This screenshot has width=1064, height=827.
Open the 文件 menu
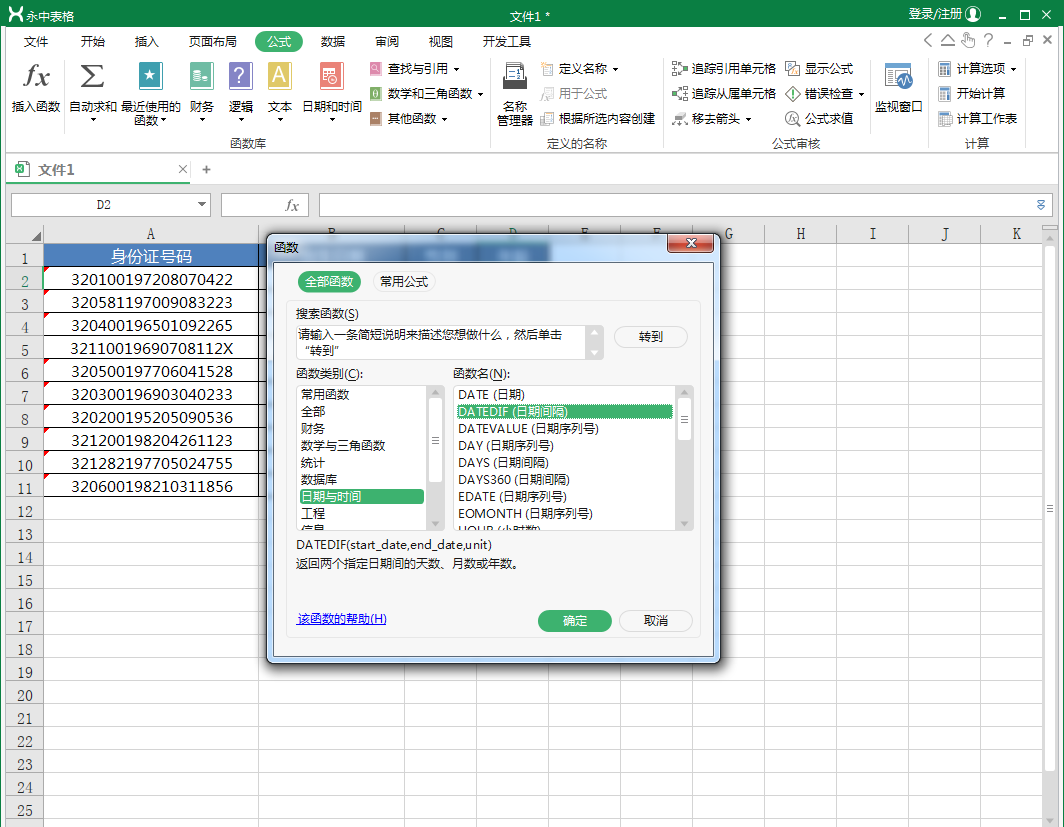click(36, 41)
